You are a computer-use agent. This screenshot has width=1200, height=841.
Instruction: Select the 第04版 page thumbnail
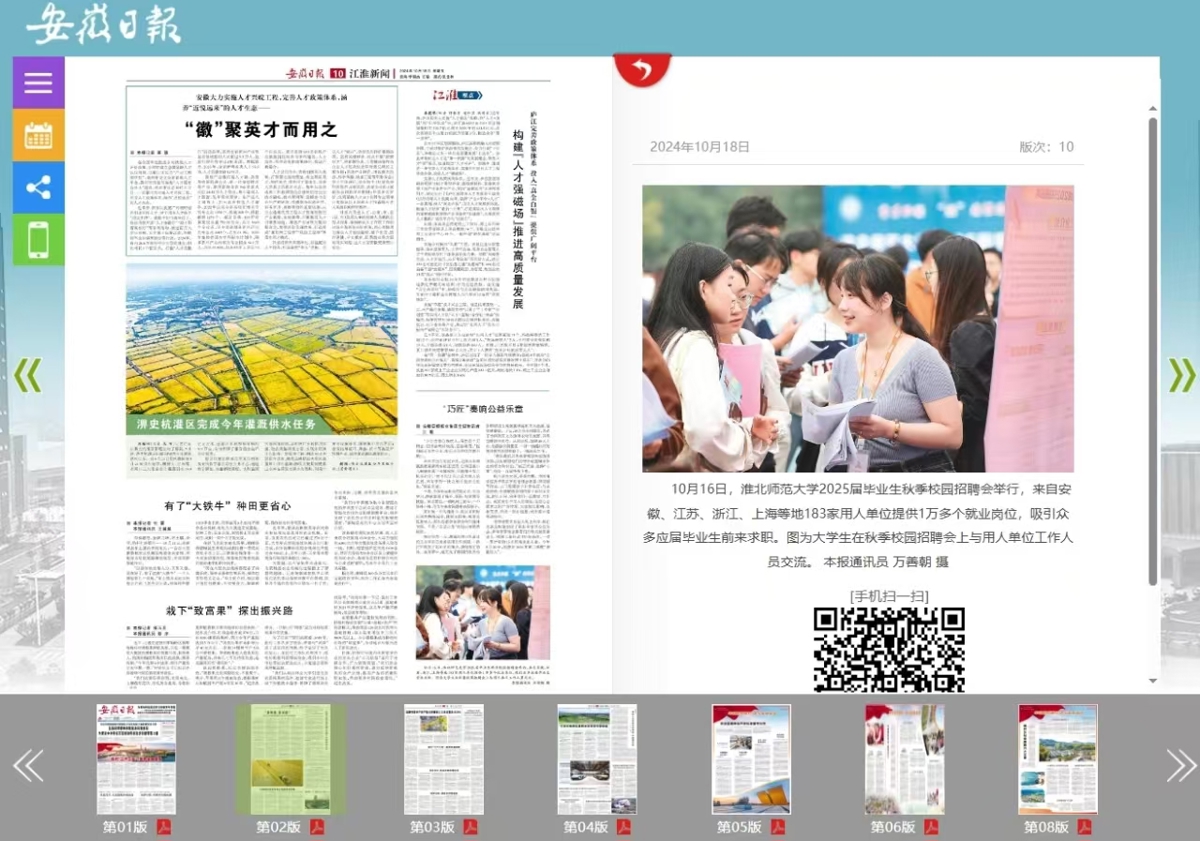pyautogui.click(x=597, y=759)
